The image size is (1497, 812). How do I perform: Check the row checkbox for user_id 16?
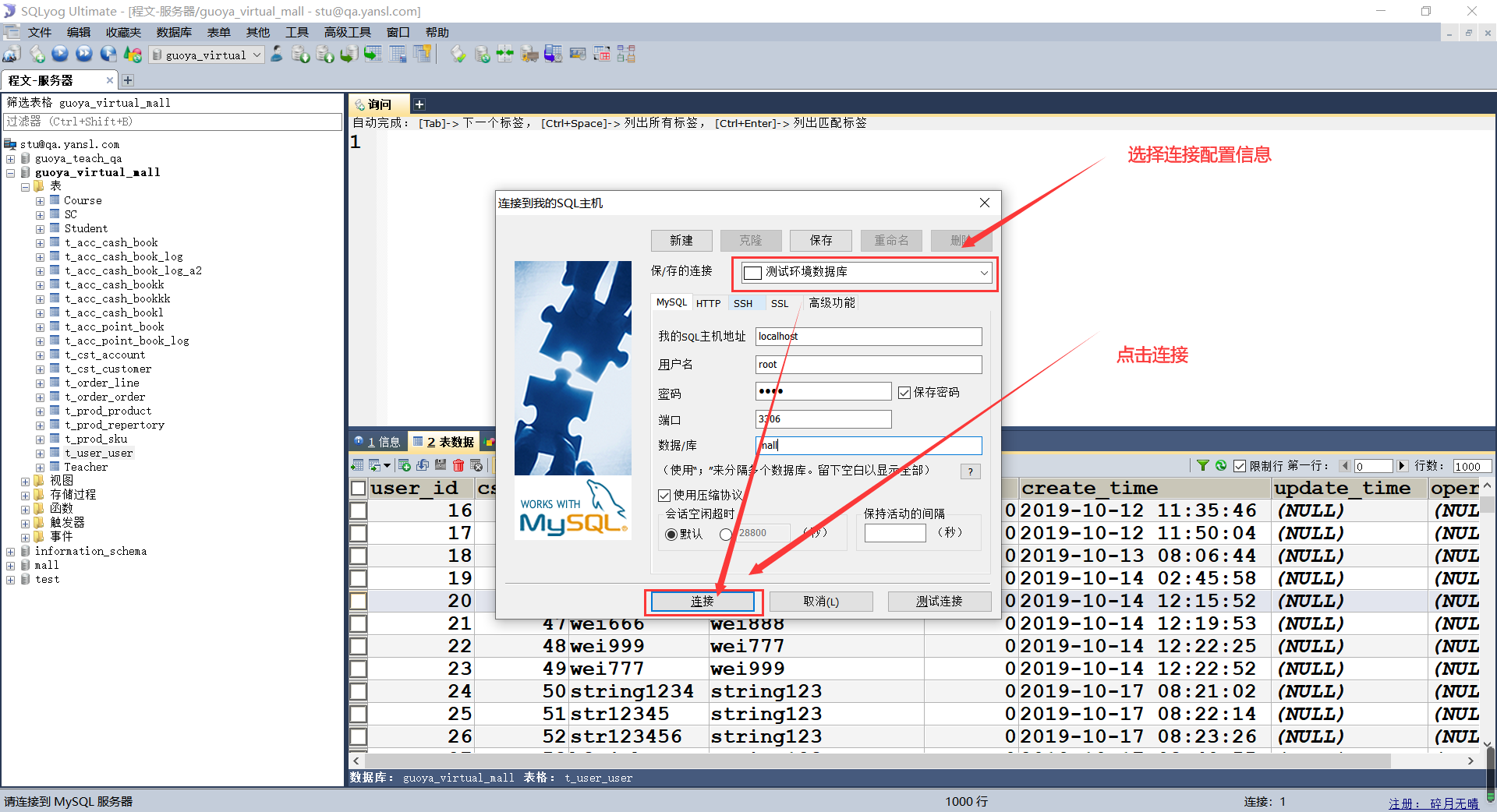359,510
